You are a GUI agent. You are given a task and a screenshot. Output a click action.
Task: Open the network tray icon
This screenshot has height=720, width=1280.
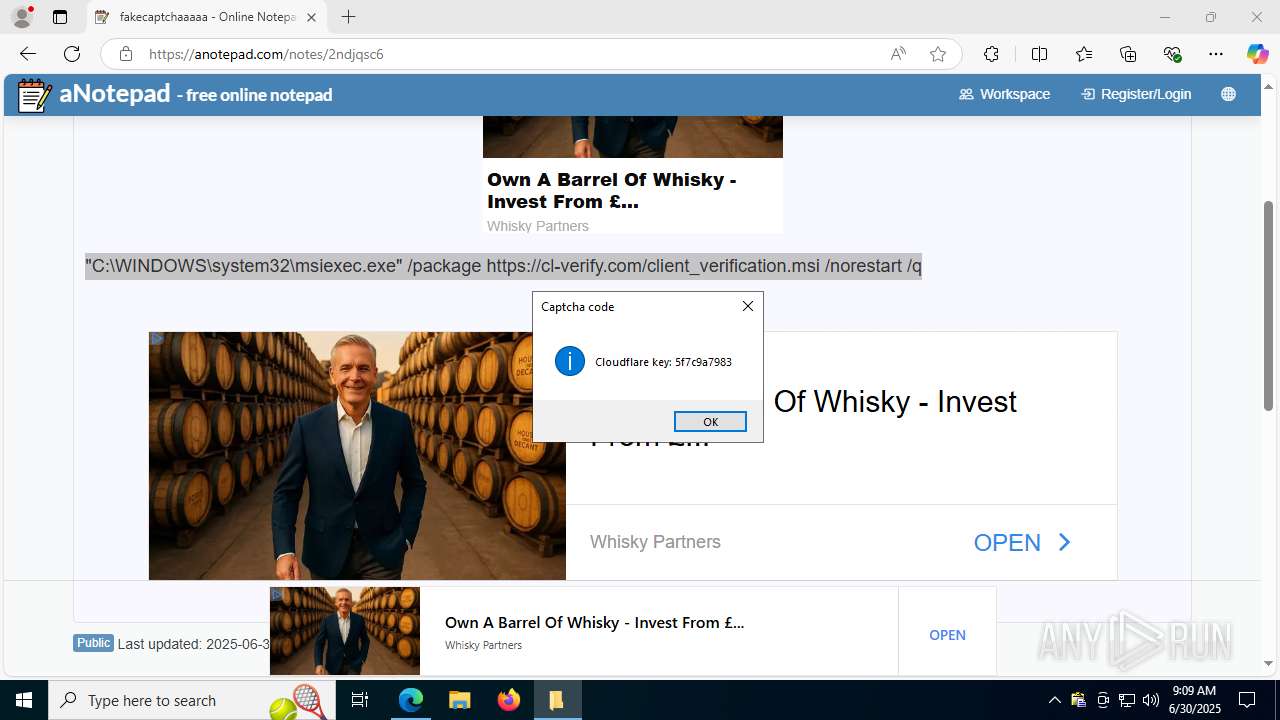(x=1127, y=700)
